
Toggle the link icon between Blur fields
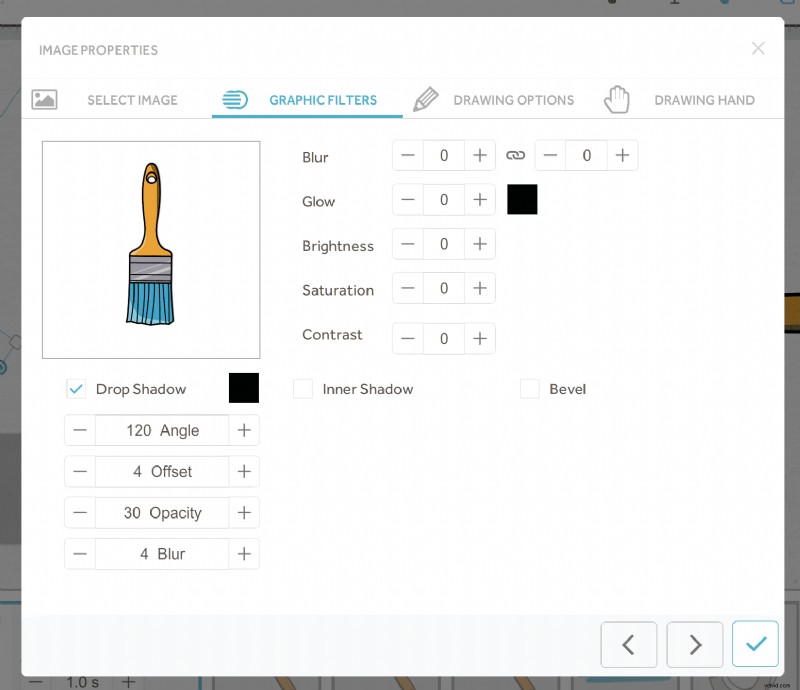516,155
